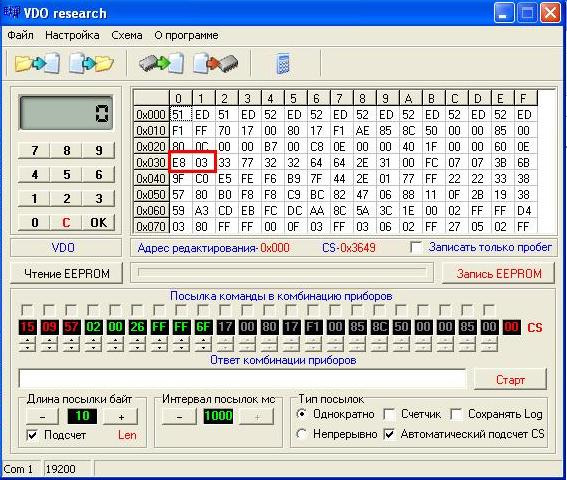567x480 pixels.
Task: Open the Схема menu
Action: [x=127, y=35]
